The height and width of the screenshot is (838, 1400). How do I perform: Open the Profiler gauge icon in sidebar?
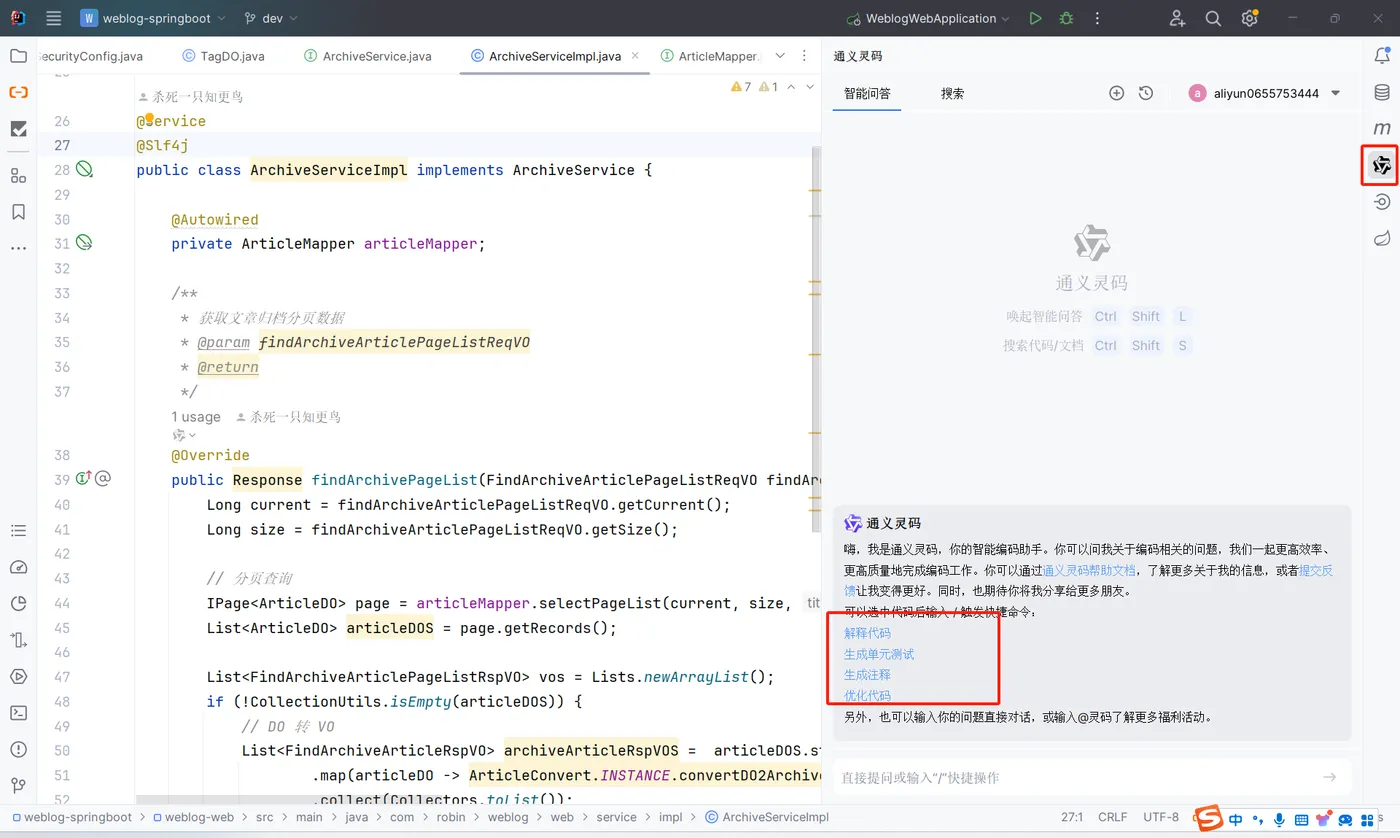click(x=18, y=567)
